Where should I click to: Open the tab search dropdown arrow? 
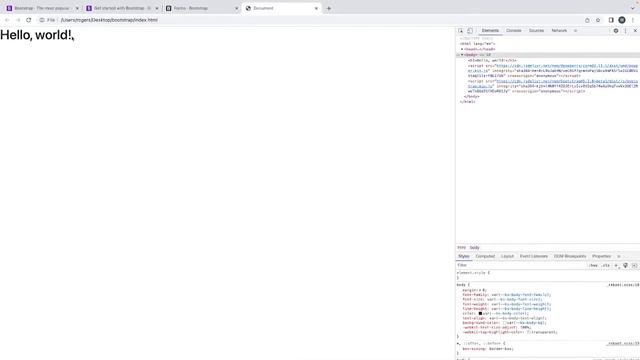[x=632, y=8]
